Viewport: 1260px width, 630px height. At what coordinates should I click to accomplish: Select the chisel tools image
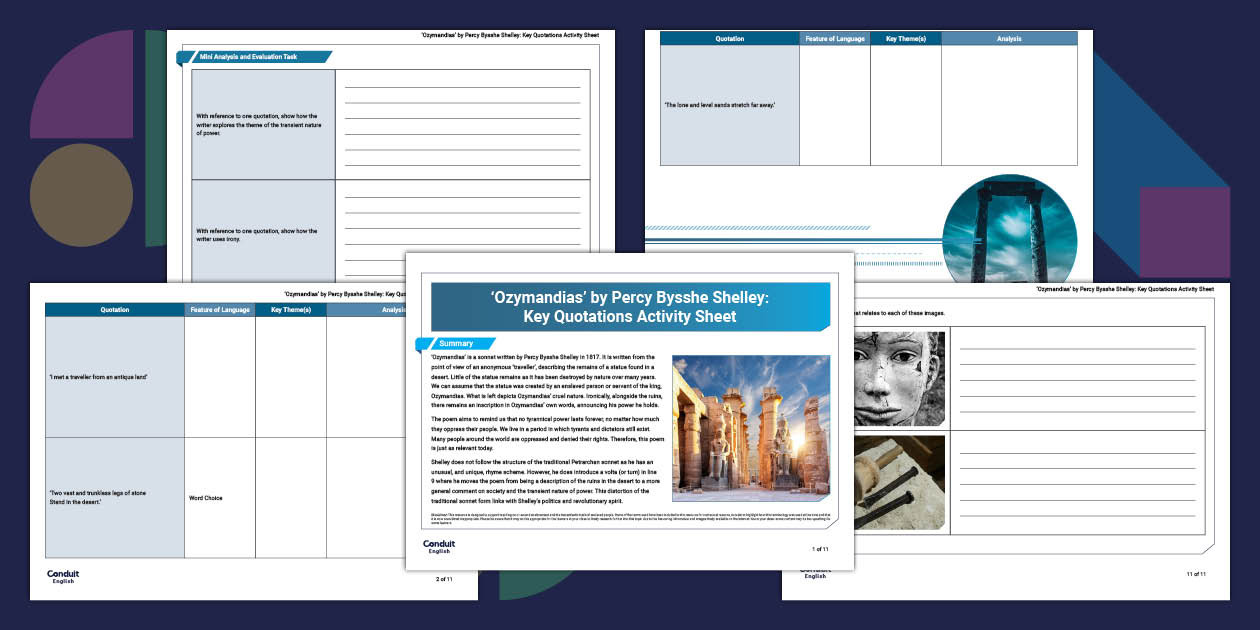click(x=899, y=481)
